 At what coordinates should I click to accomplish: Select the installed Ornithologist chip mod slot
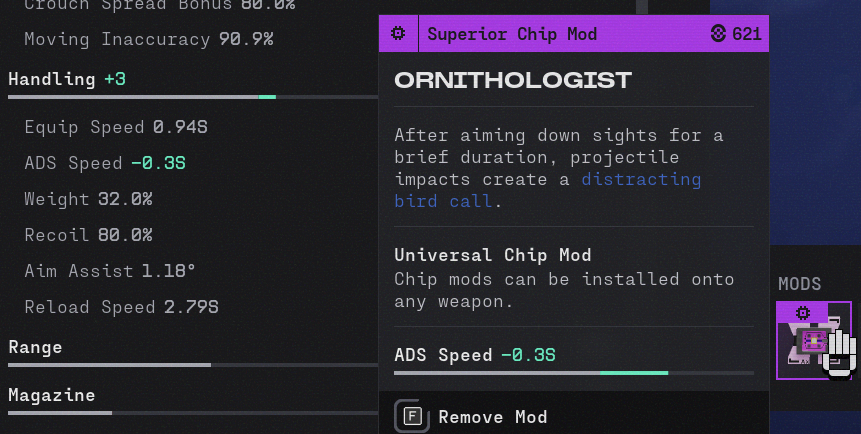(x=814, y=341)
